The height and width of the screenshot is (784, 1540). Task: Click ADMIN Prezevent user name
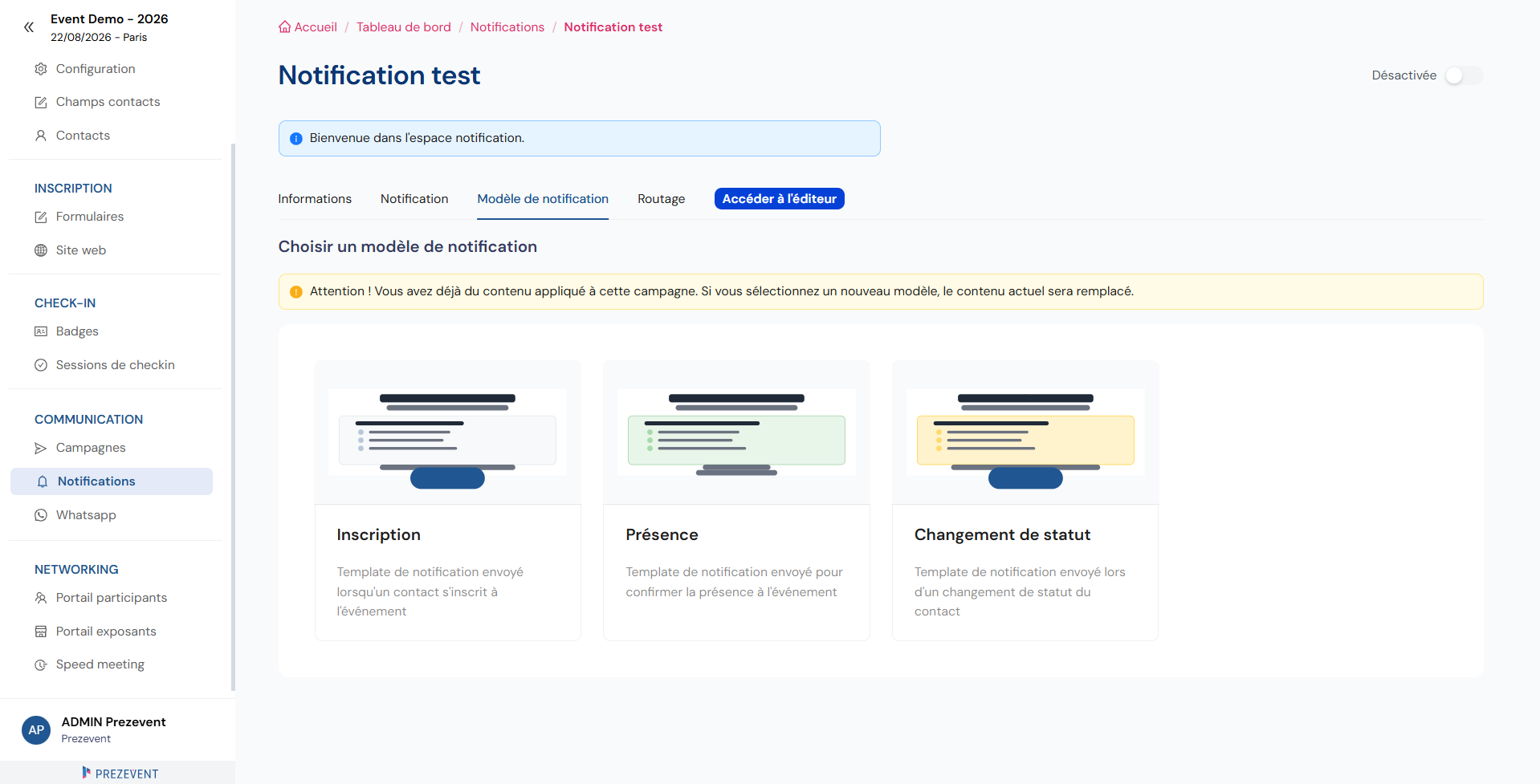coord(114,722)
